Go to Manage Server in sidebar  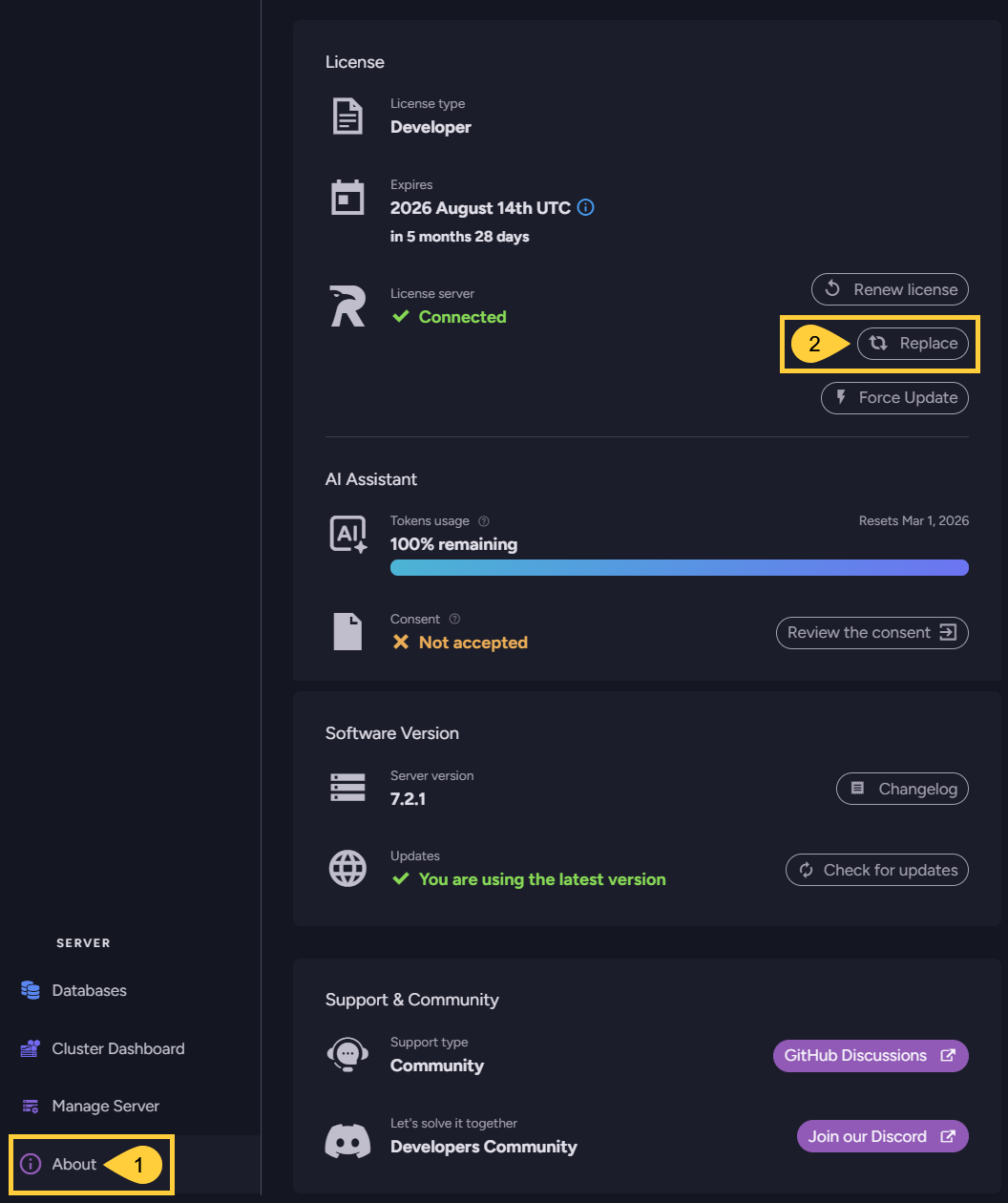tap(105, 1106)
